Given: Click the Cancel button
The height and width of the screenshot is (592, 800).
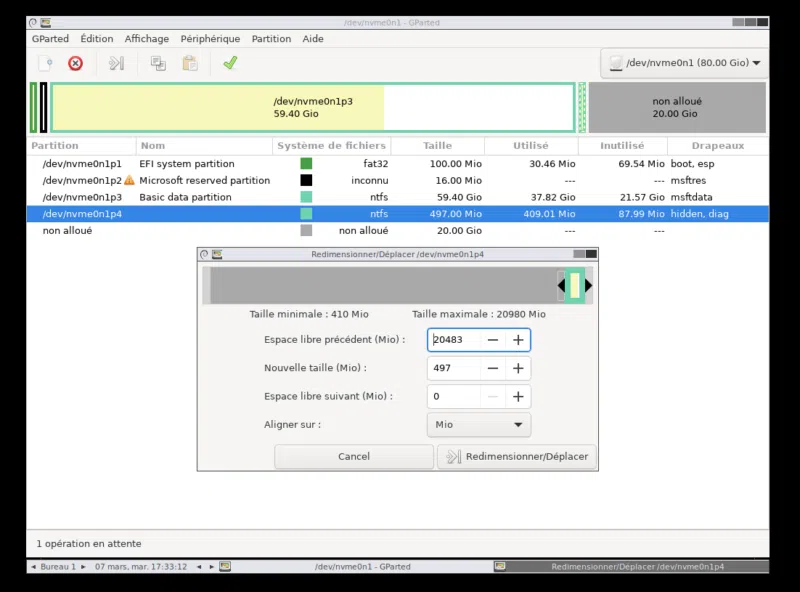Looking at the screenshot, I should (x=354, y=457).
